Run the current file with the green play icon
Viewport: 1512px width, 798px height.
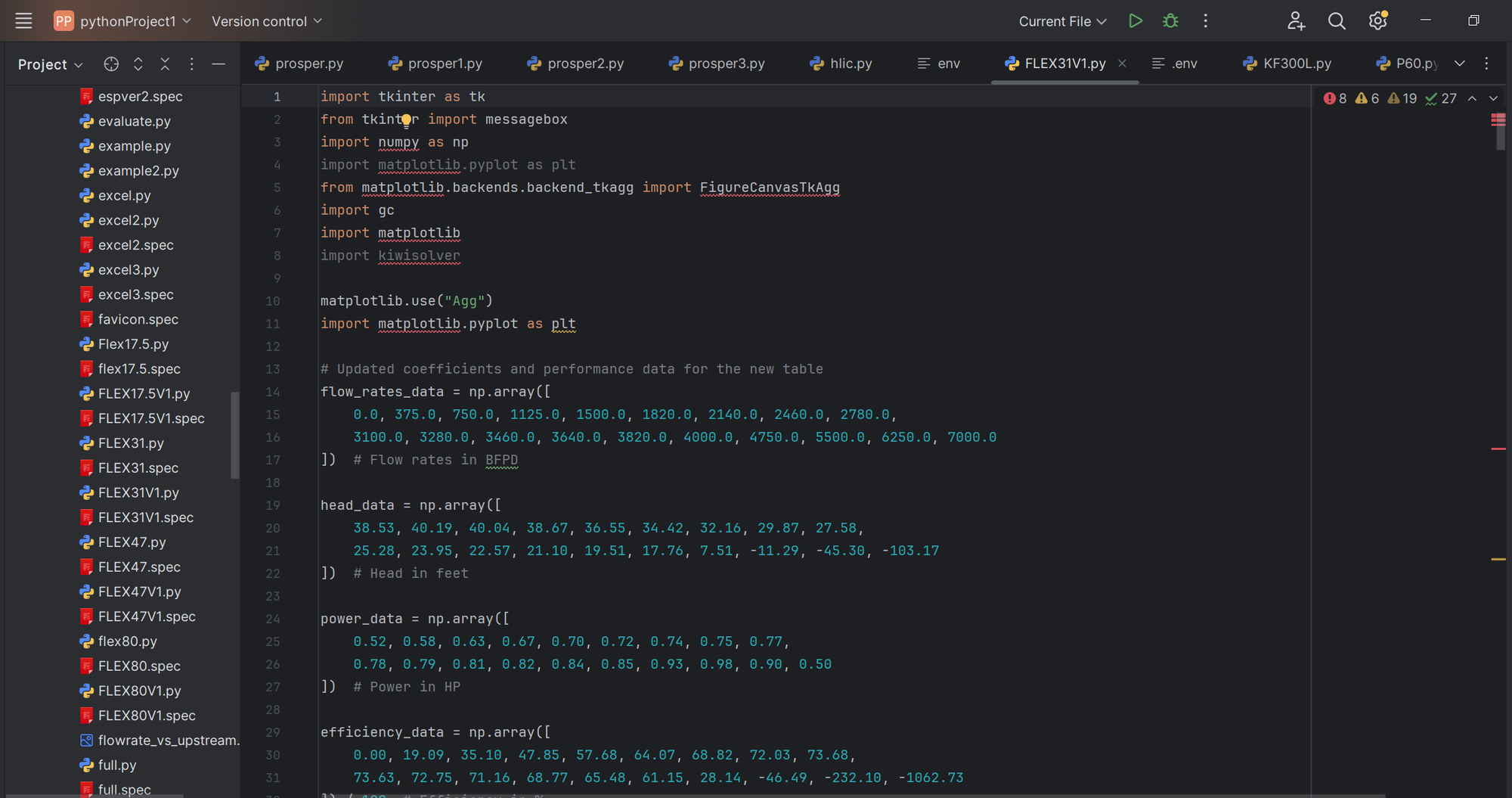(1135, 21)
